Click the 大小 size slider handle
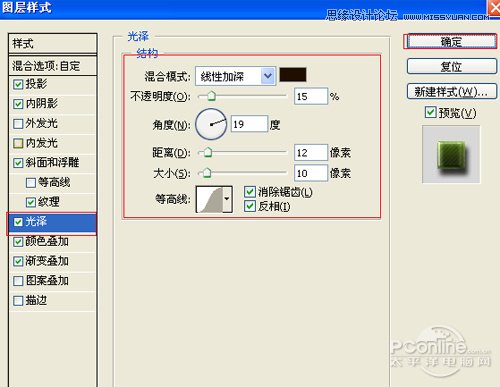 click(x=207, y=173)
